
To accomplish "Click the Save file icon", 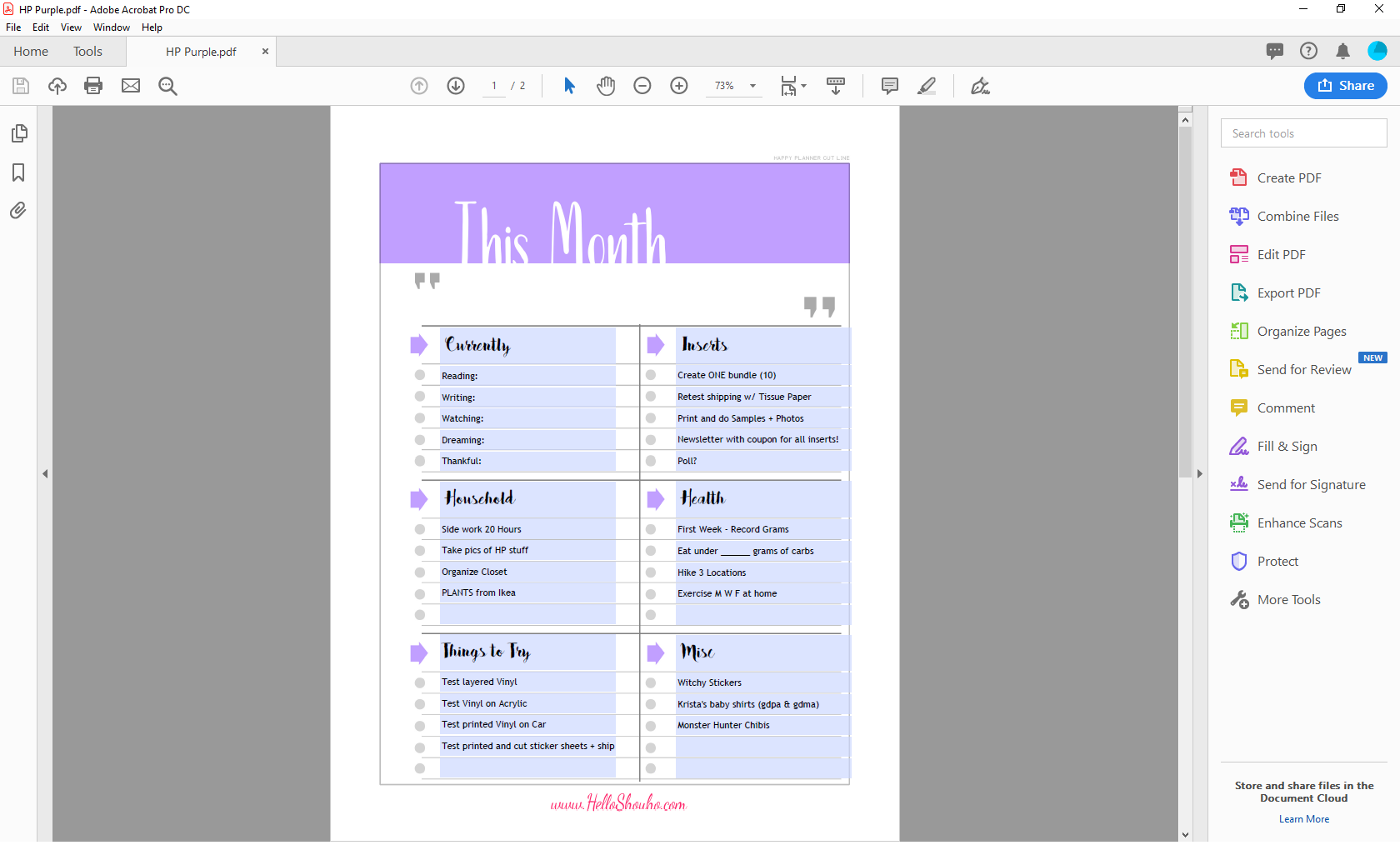I will tap(21, 86).
